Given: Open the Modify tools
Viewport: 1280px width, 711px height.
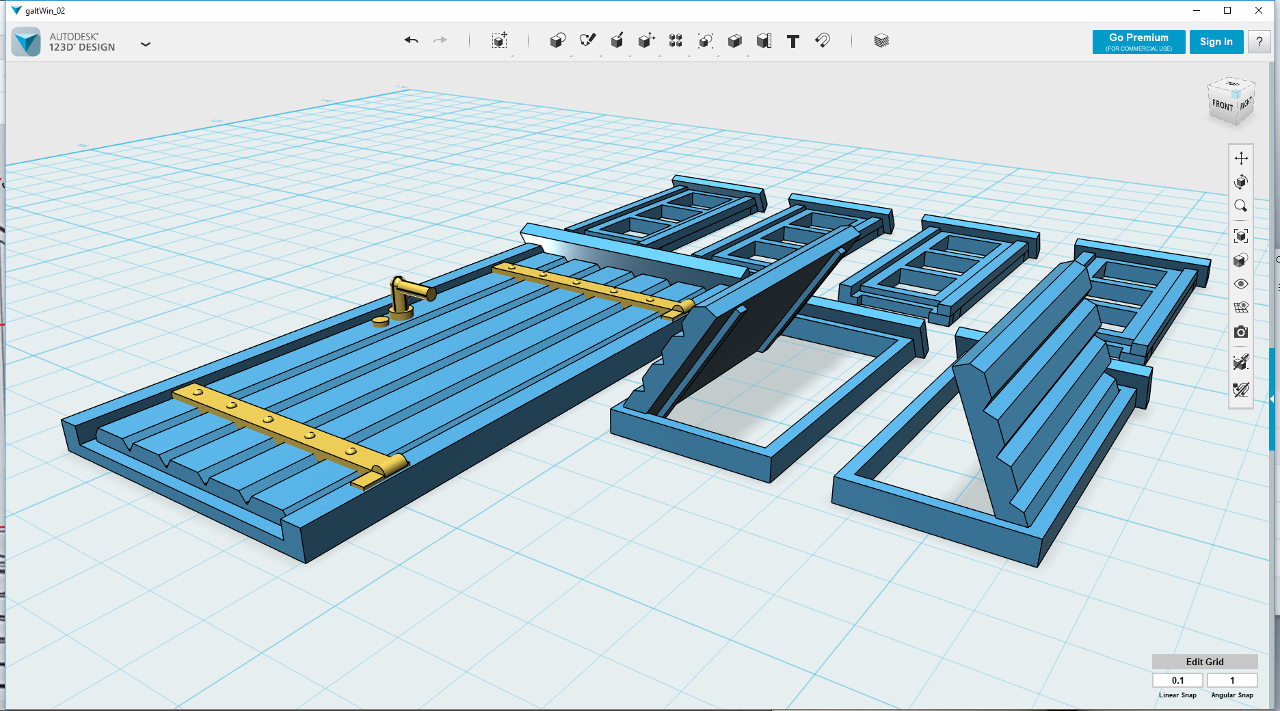Looking at the screenshot, I should click(x=646, y=41).
